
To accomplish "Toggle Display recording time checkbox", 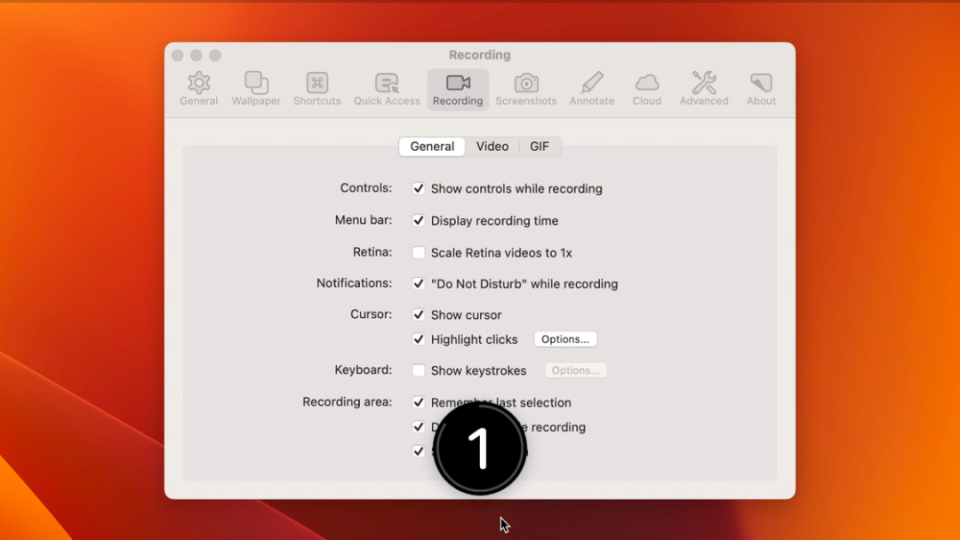I will 418,220.
